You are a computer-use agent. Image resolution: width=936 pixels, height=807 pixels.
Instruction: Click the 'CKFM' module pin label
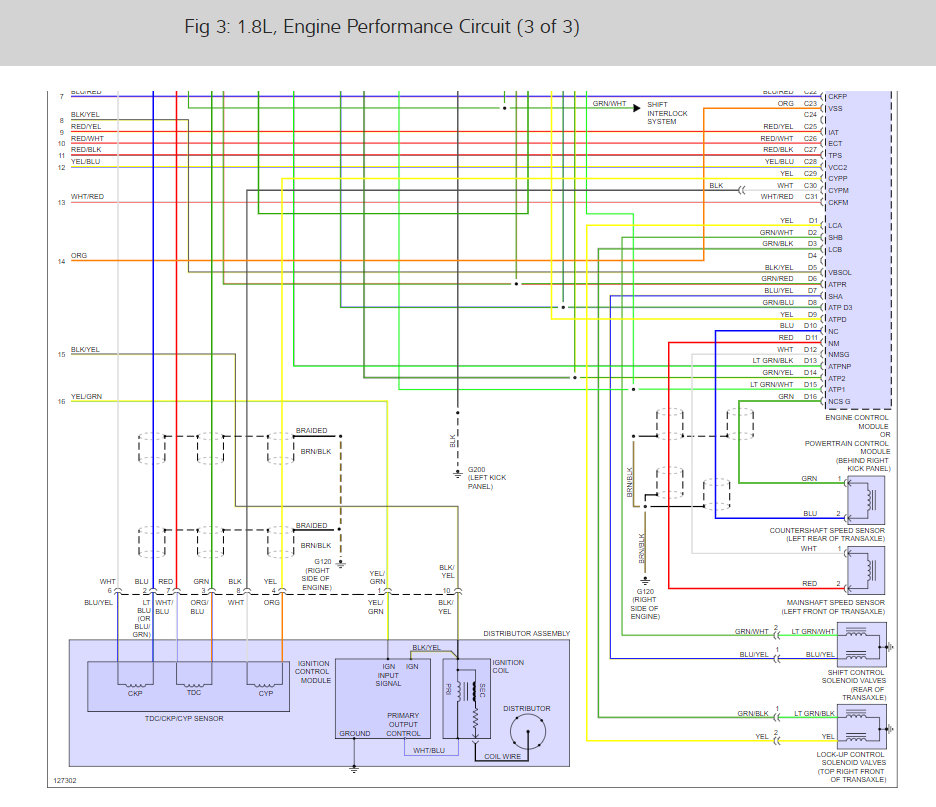point(838,202)
